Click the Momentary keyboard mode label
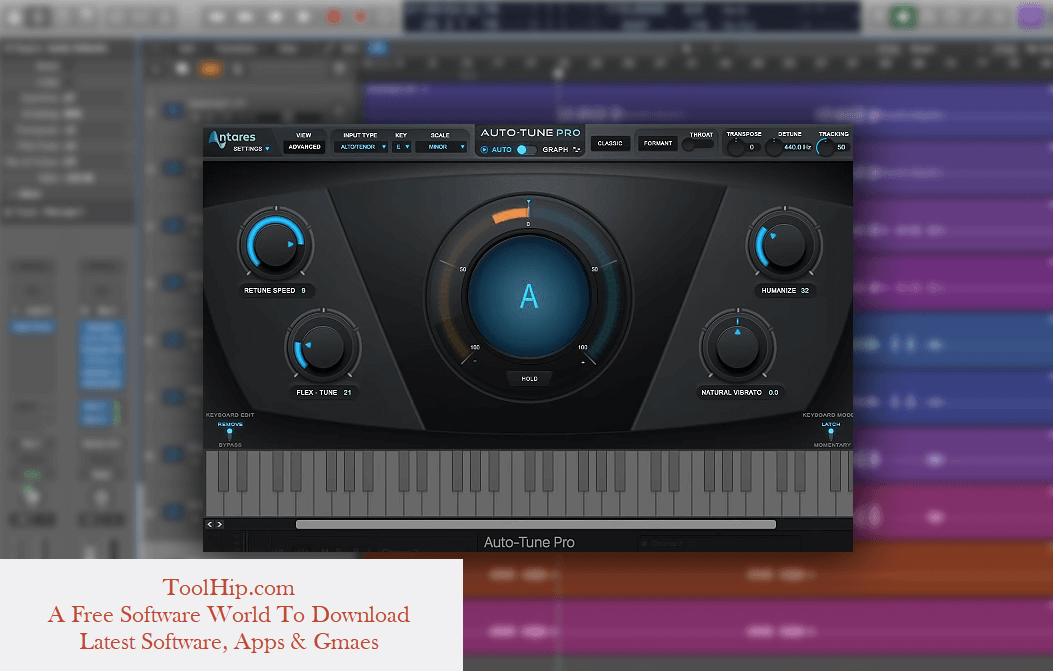The width and height of the screenshot is (1053, 671). coord(832,445)
